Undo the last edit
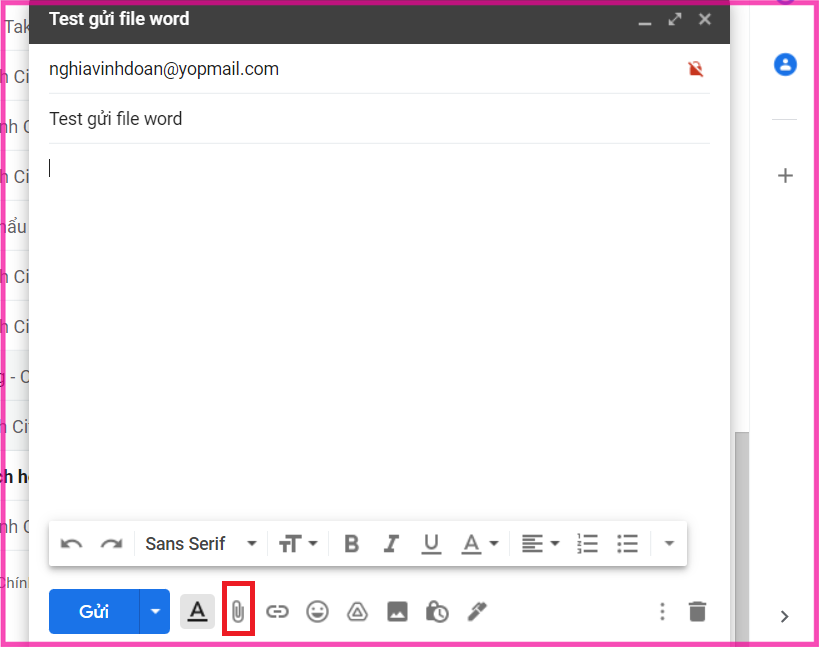This screenshot has width=819, height=647. click(x=72, y=544)
